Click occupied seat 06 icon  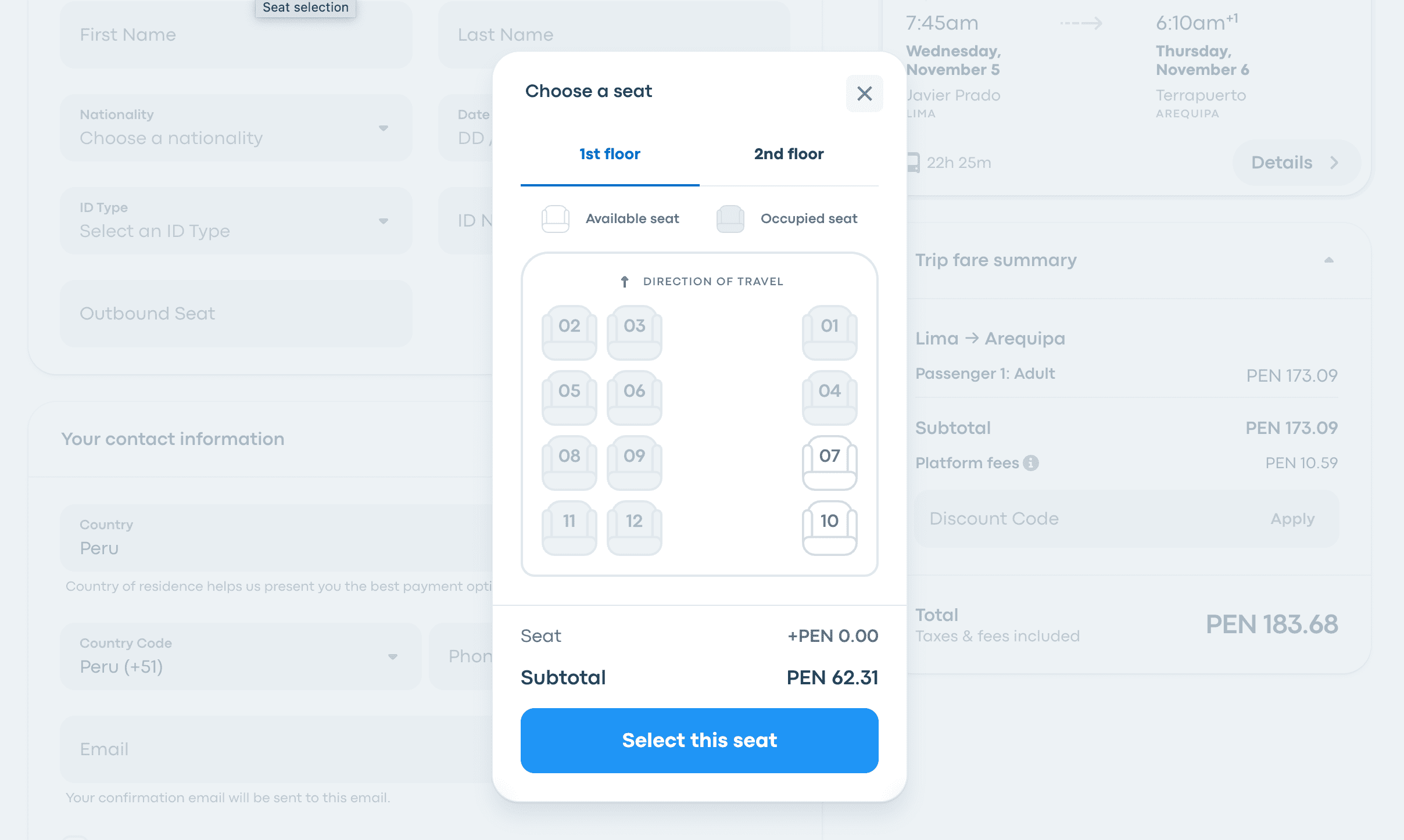click(634, 397)
